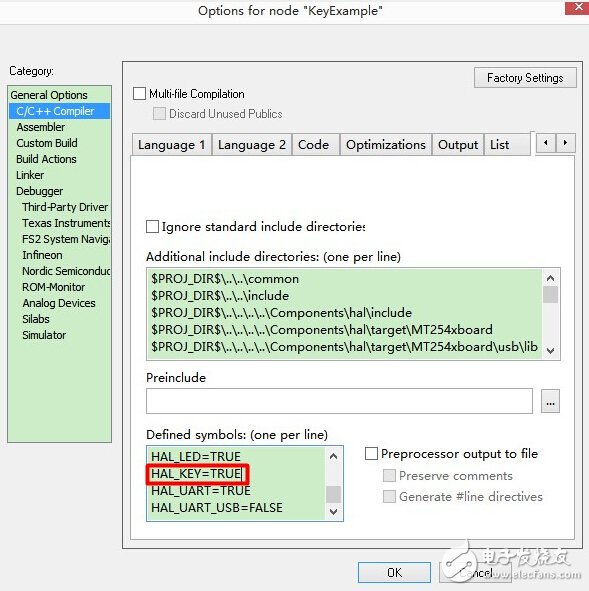This screenshot has width=589, height=591.
Task: Open the Language 1 tab
Action: pos(172,145)
